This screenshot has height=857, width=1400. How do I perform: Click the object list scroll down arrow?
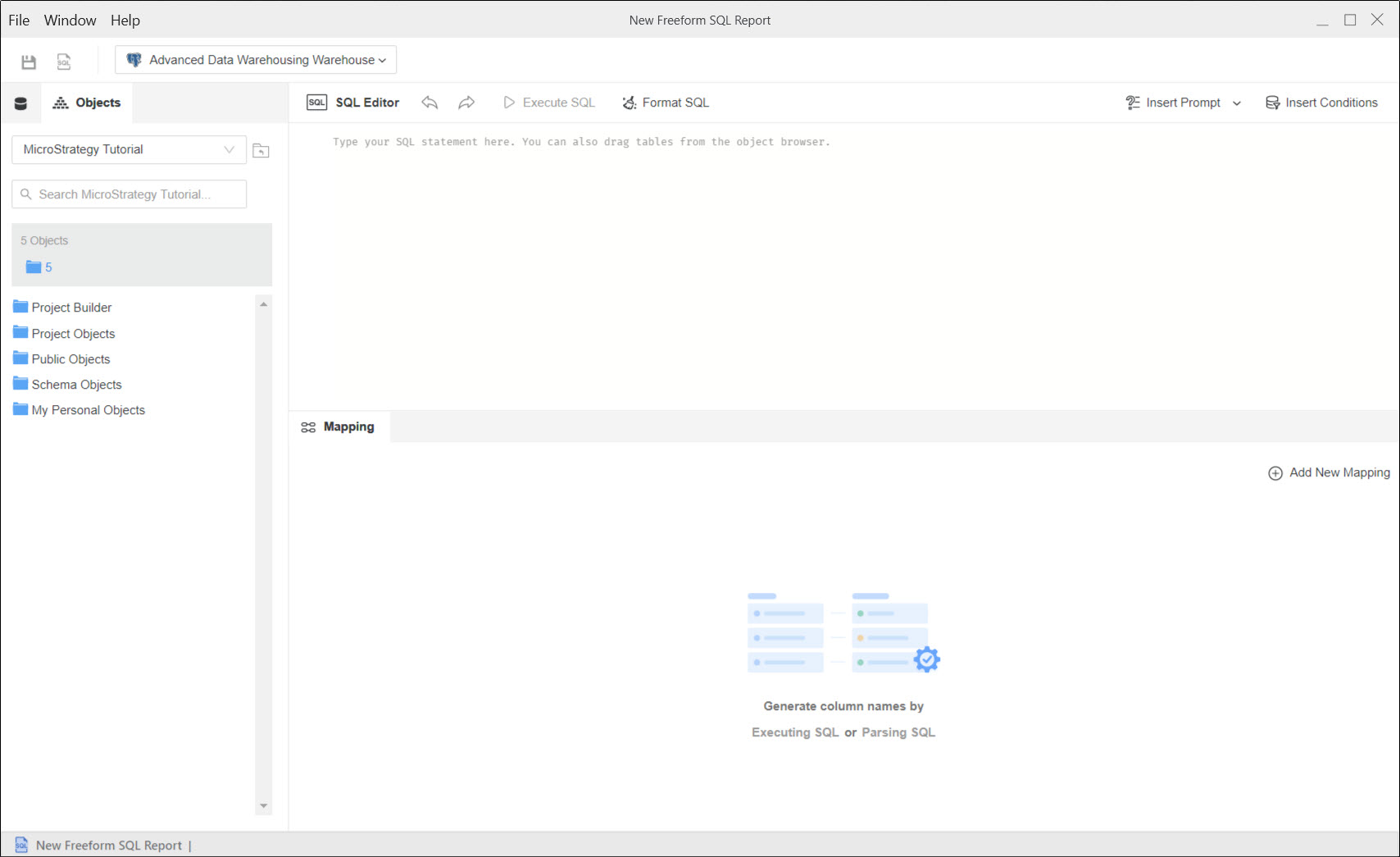[x=263, y=806]
